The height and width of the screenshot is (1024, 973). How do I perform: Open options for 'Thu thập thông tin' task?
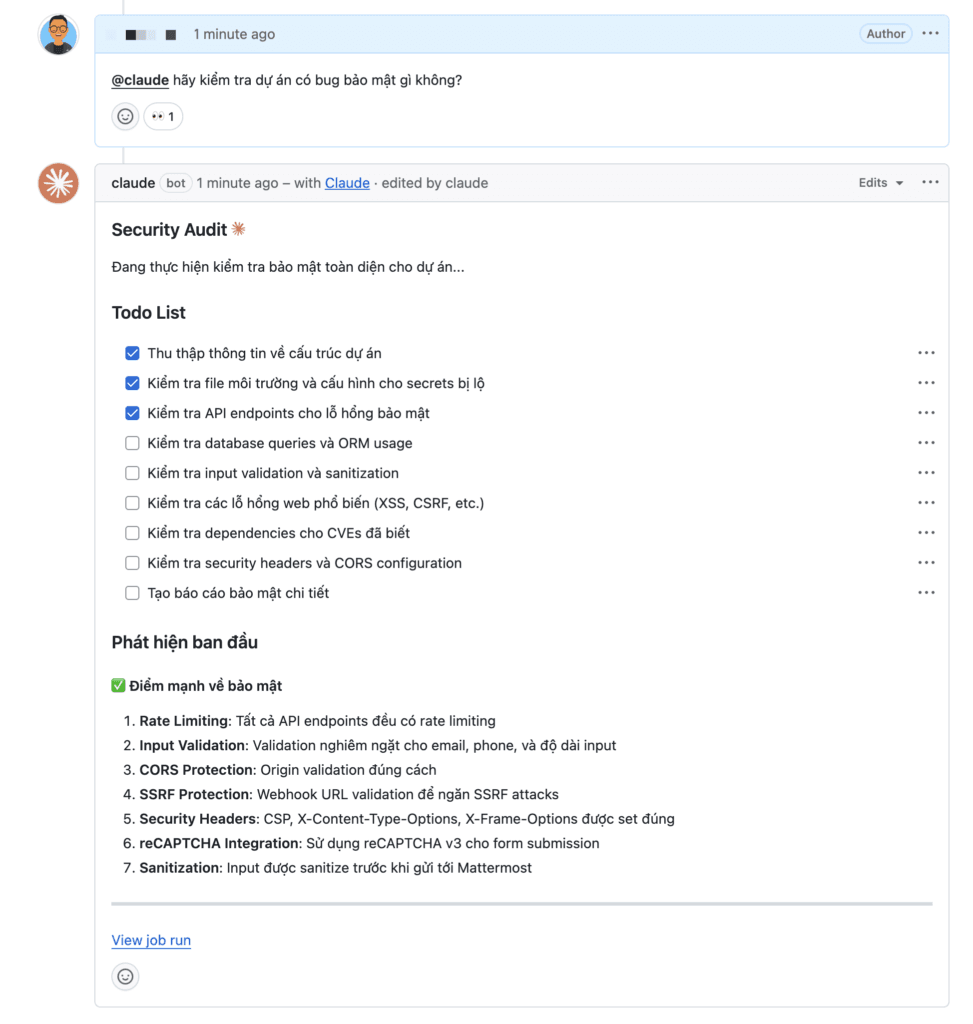[x=926, y=353]
